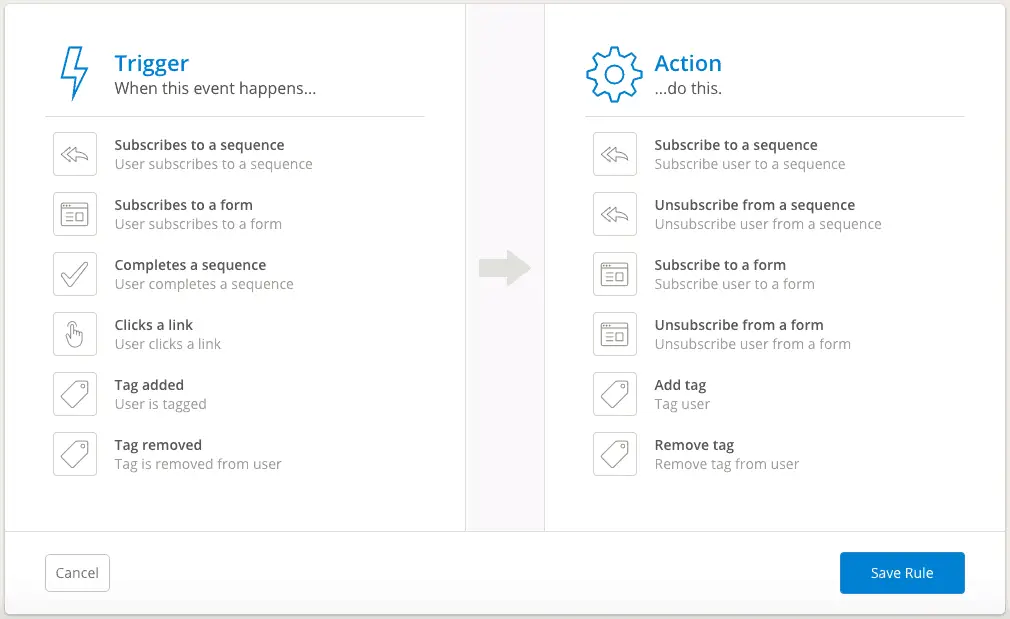Click 'Tag is removed from user' description
Screen dimensions: 1010x619
[x=198, y=464]
